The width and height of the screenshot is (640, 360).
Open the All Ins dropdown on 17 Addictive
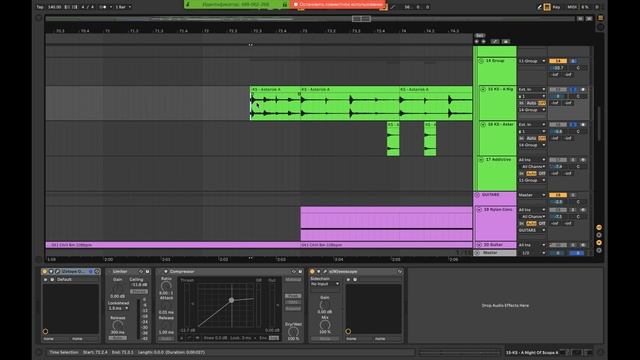coord(532,160)
